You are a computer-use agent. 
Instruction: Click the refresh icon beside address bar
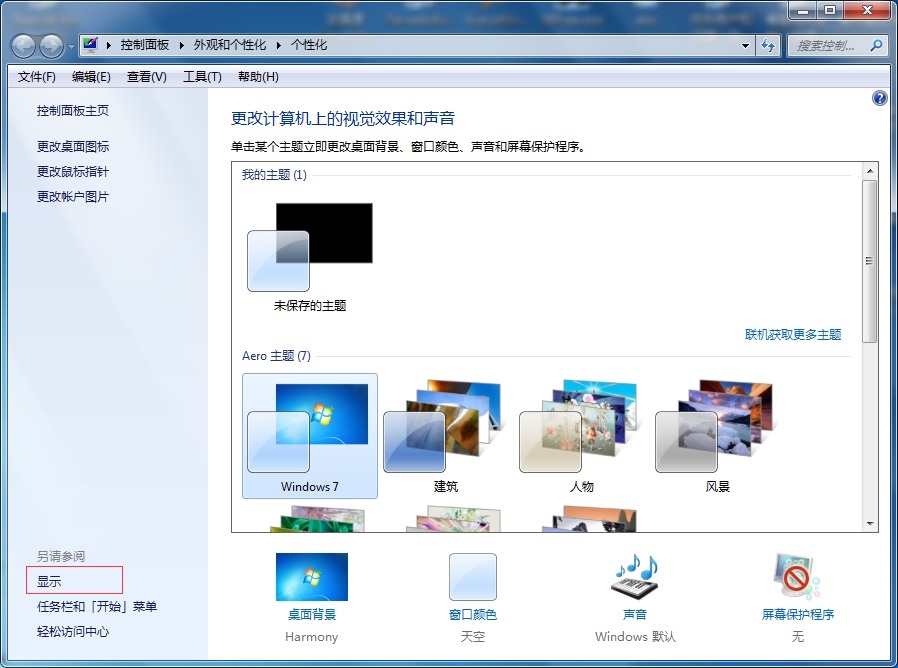coord(768,46)
